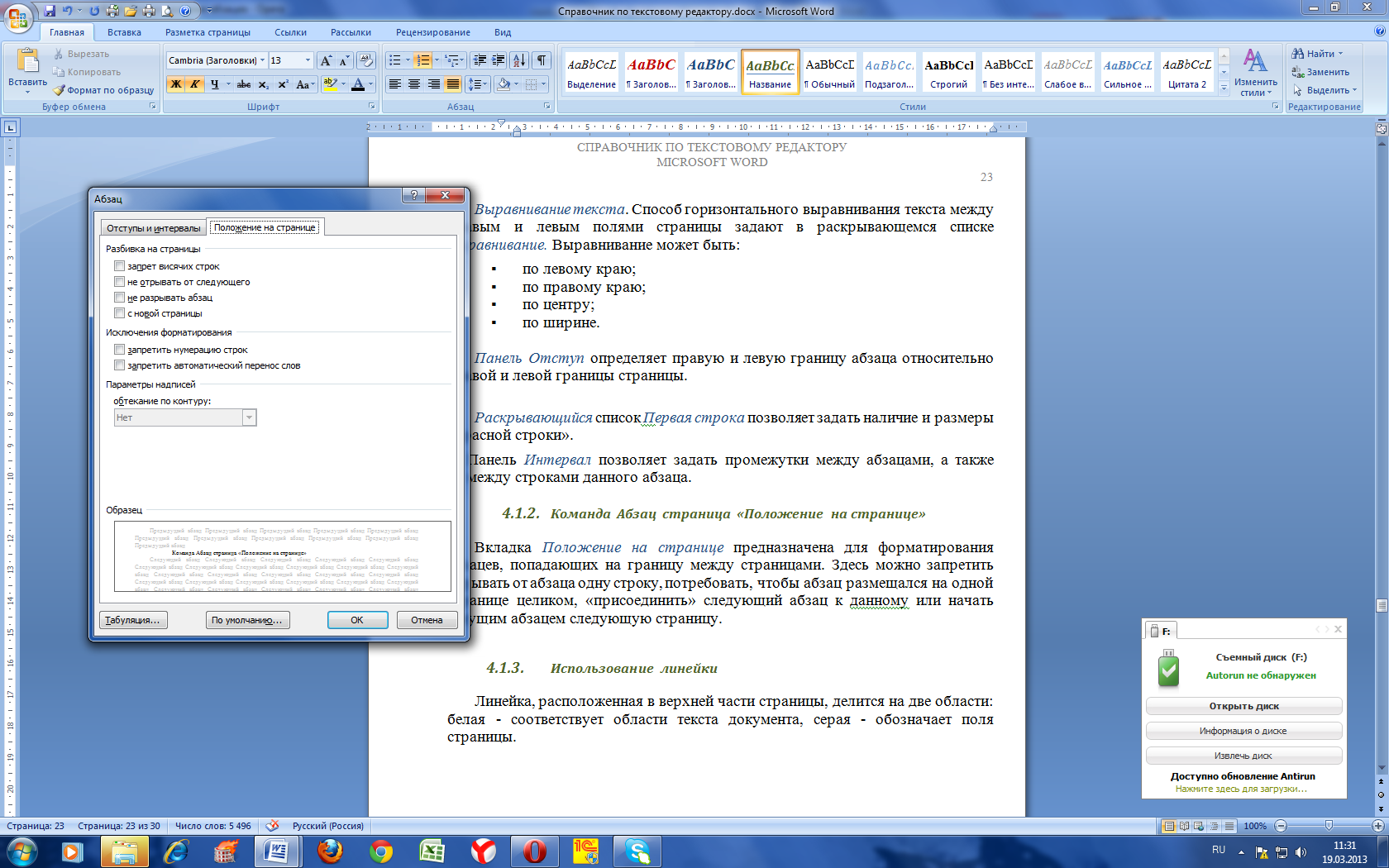Image resolution: width=1389 pixels, height=868 pixels.
Task: Open the Шрифт dialog launcher
Action: [372, 107]
